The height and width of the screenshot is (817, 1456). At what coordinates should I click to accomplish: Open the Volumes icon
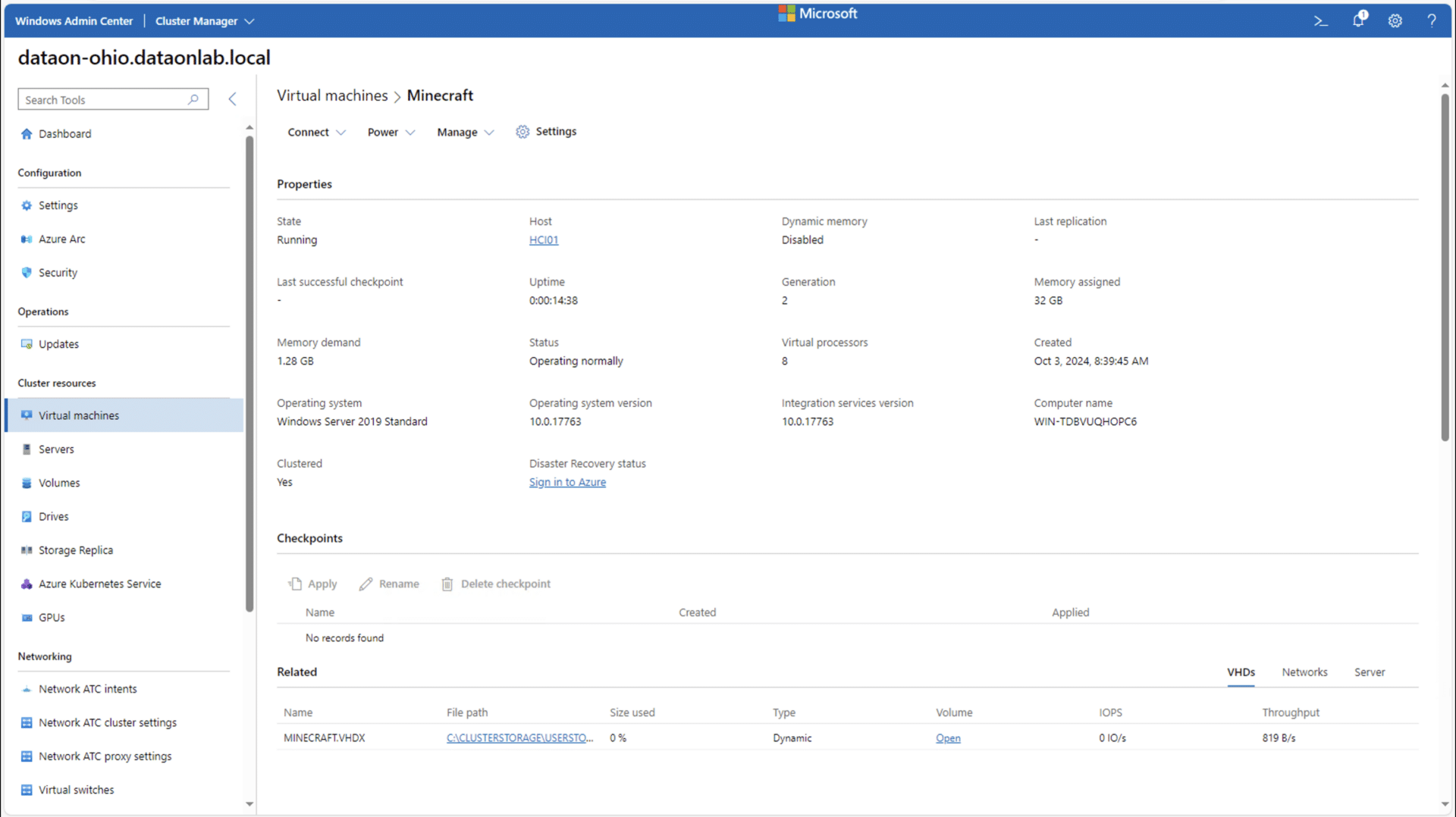click(x=27, y=483)
